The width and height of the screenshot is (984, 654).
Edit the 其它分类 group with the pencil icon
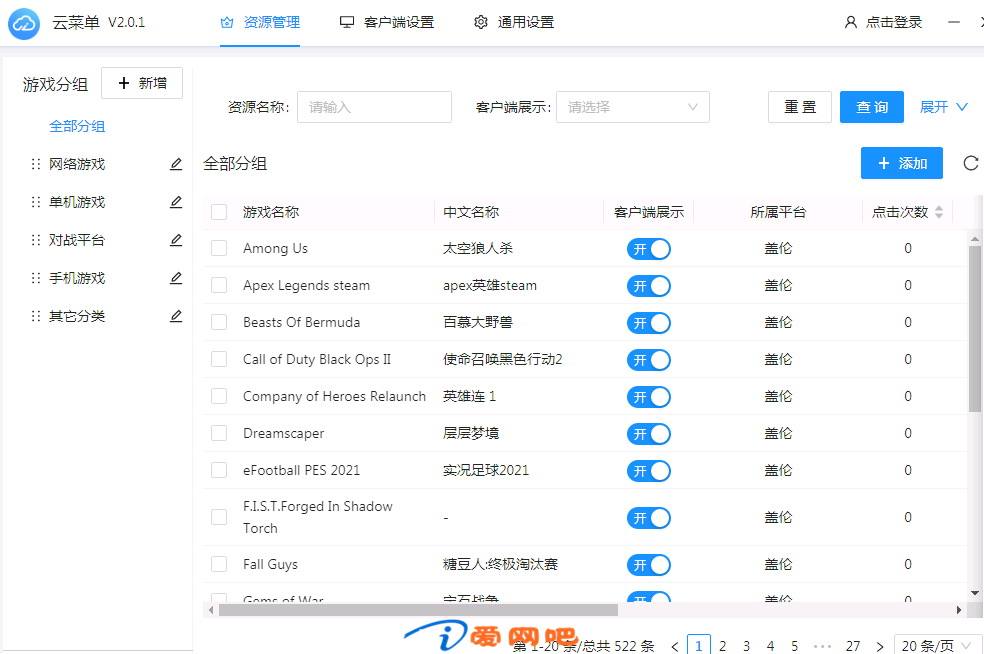176,316
